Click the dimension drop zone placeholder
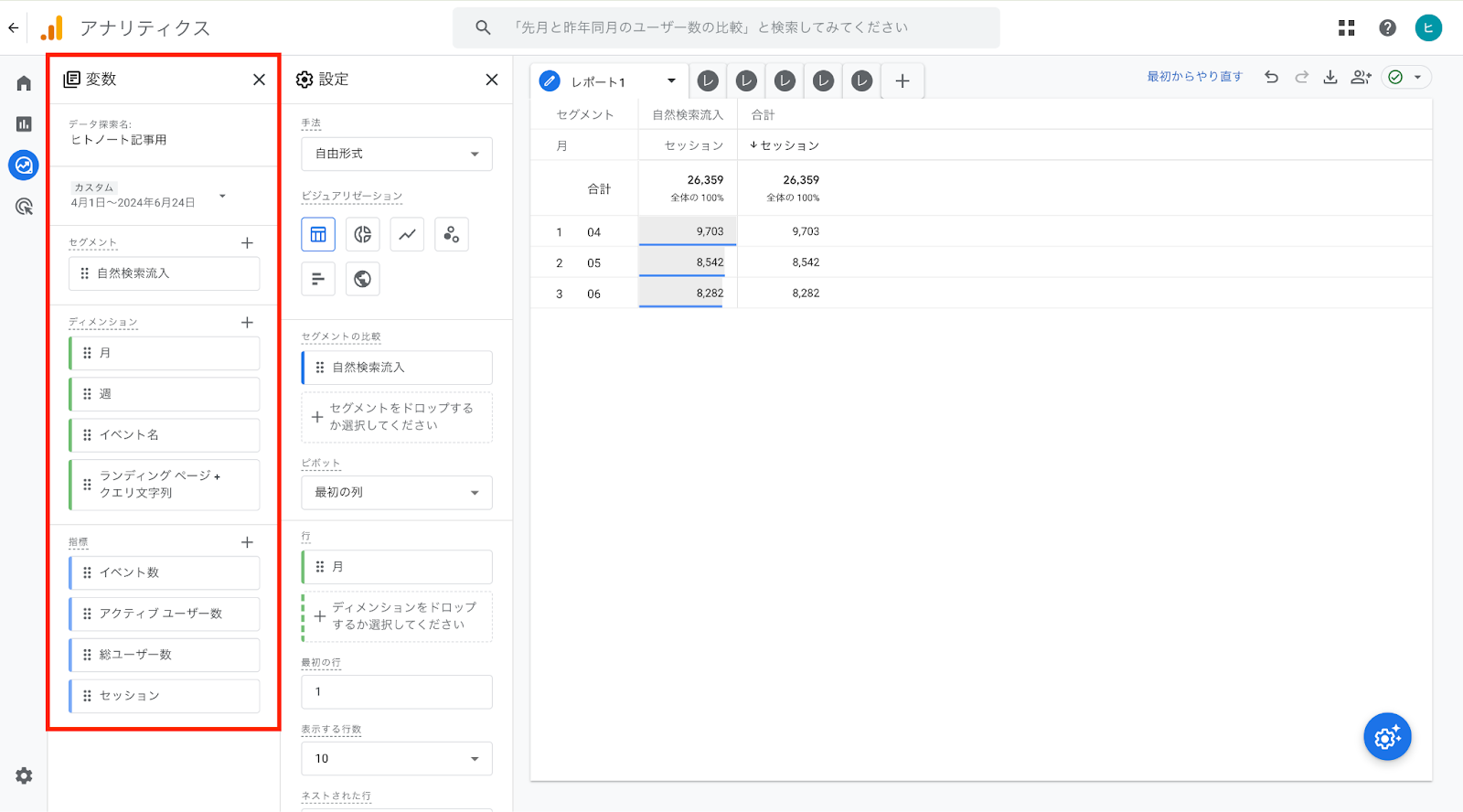This screenshot has width=1463, height=812. [x=397, y=616]
